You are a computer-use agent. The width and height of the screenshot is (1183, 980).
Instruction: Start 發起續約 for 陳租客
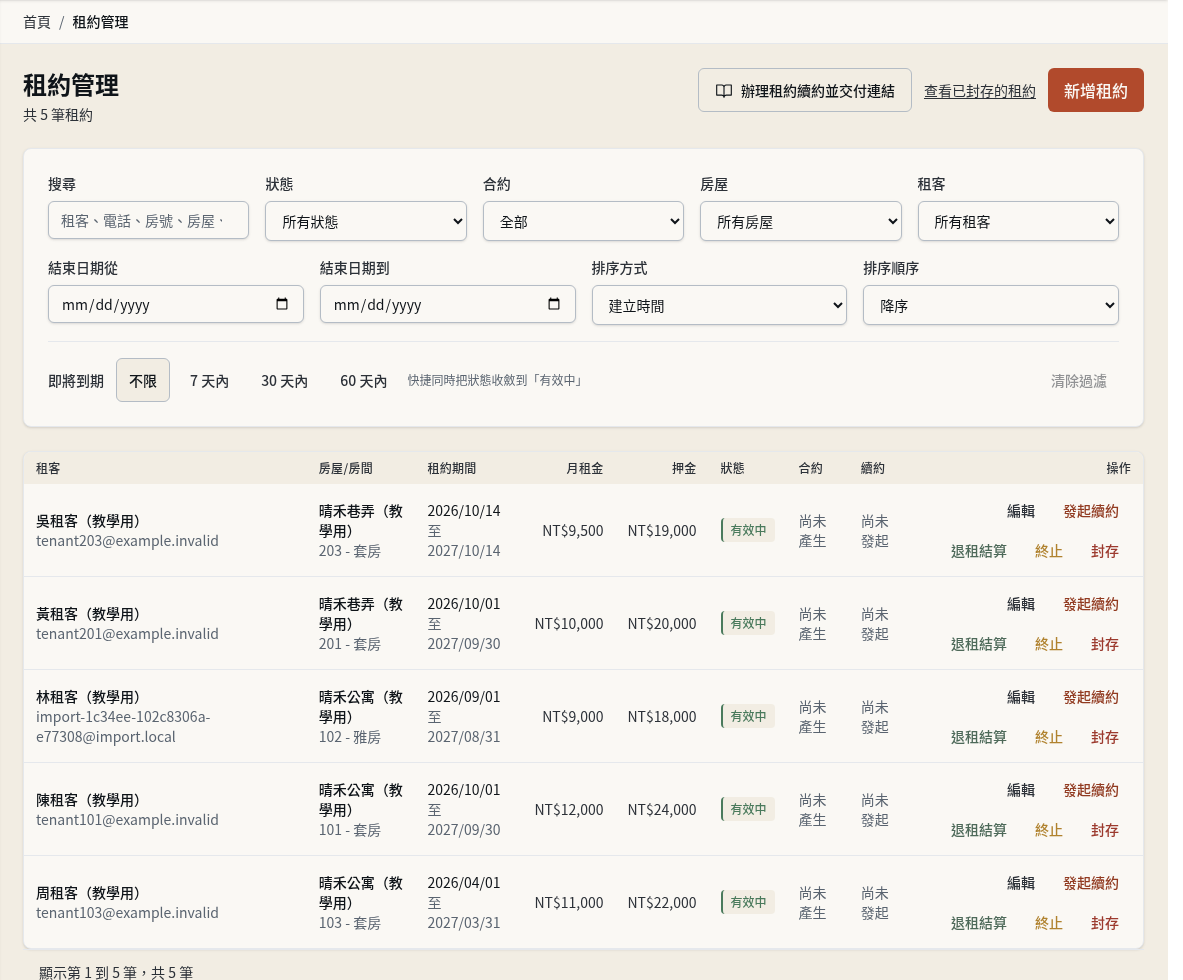pos(1091,790)
